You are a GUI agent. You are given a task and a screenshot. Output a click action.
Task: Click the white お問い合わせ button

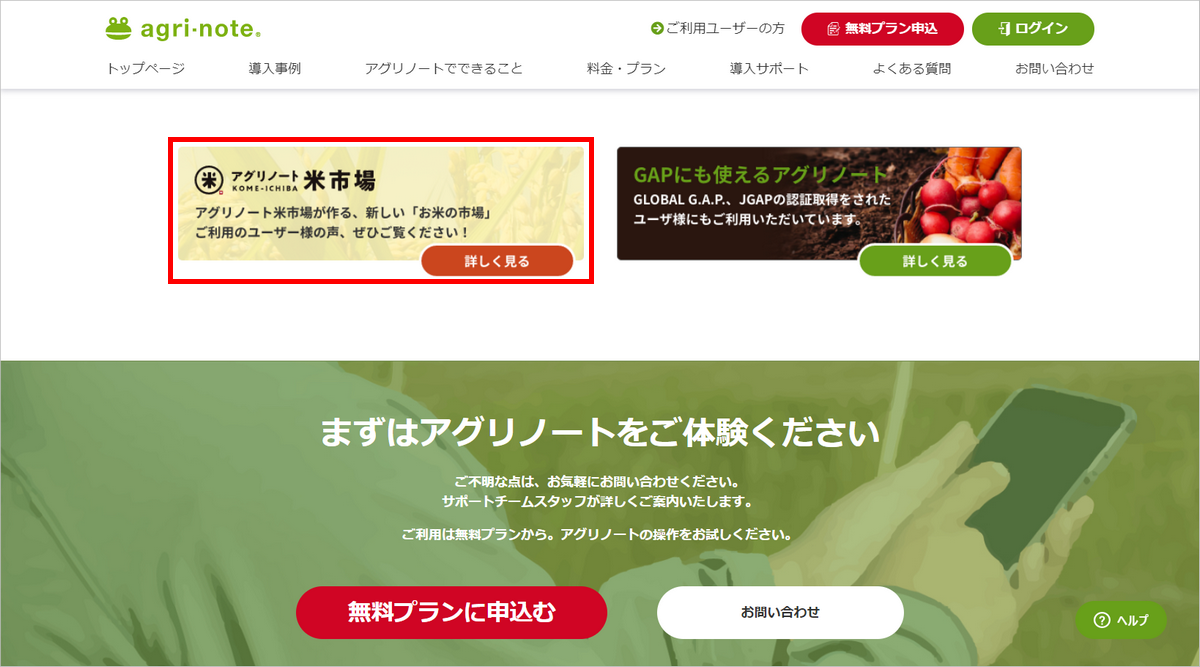coord(780,612)
